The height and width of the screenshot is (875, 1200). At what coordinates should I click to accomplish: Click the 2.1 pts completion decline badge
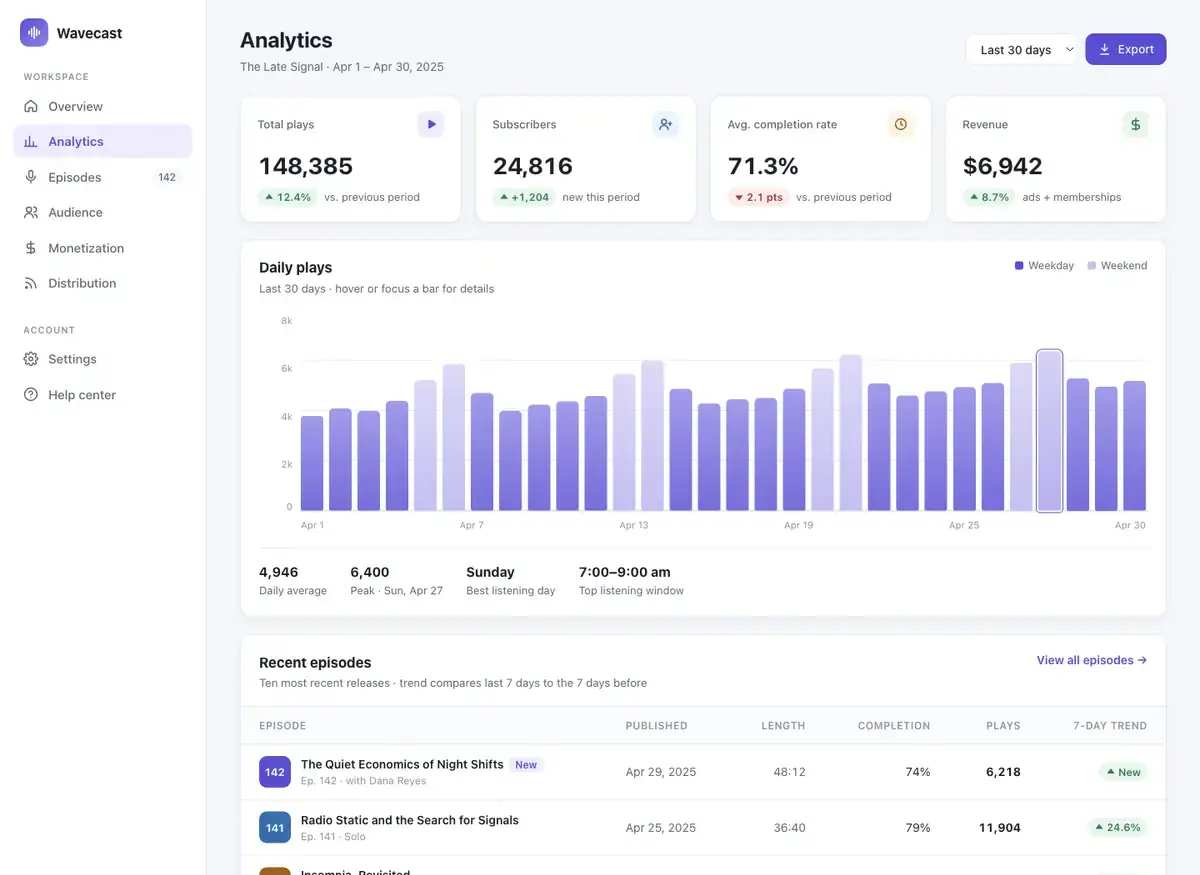(x=758, y=197)
